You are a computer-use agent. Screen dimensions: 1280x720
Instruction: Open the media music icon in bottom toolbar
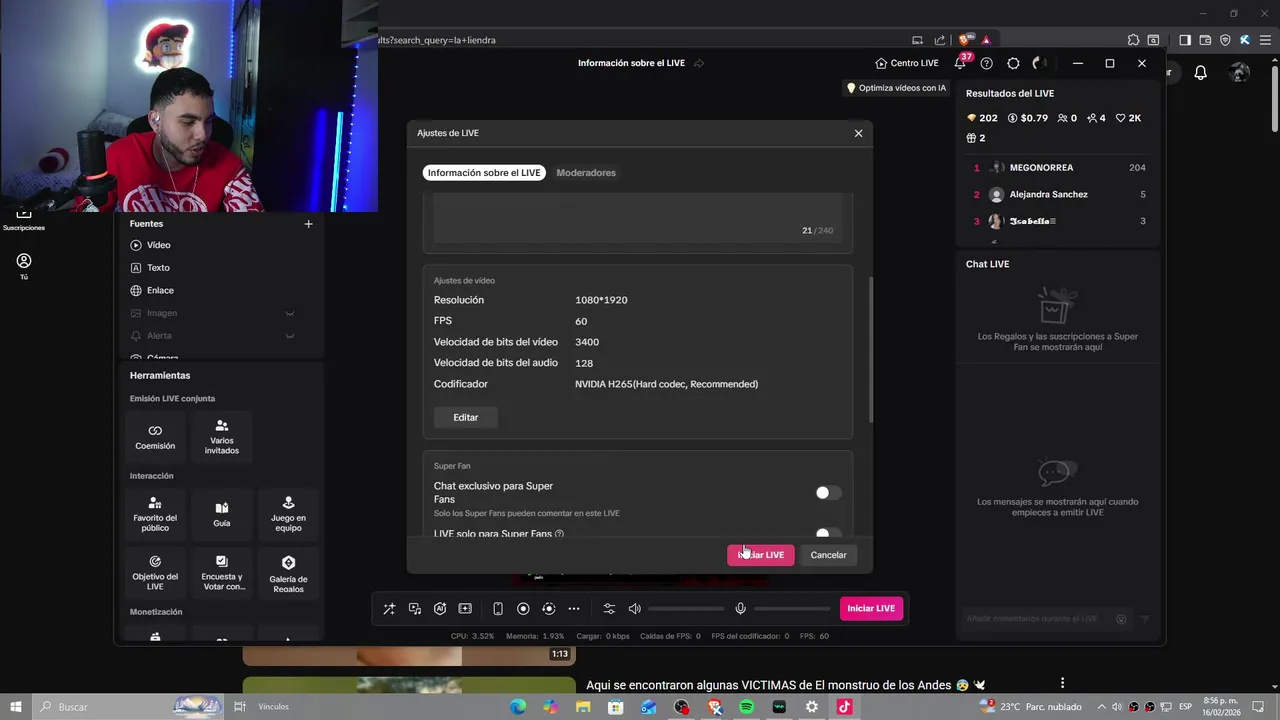tap(415, 608)
